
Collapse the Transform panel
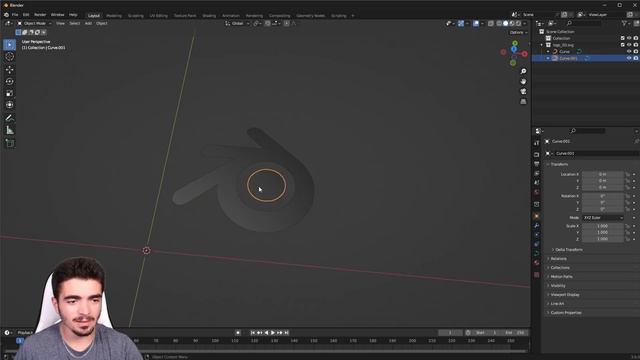click(x=559, y=164)
